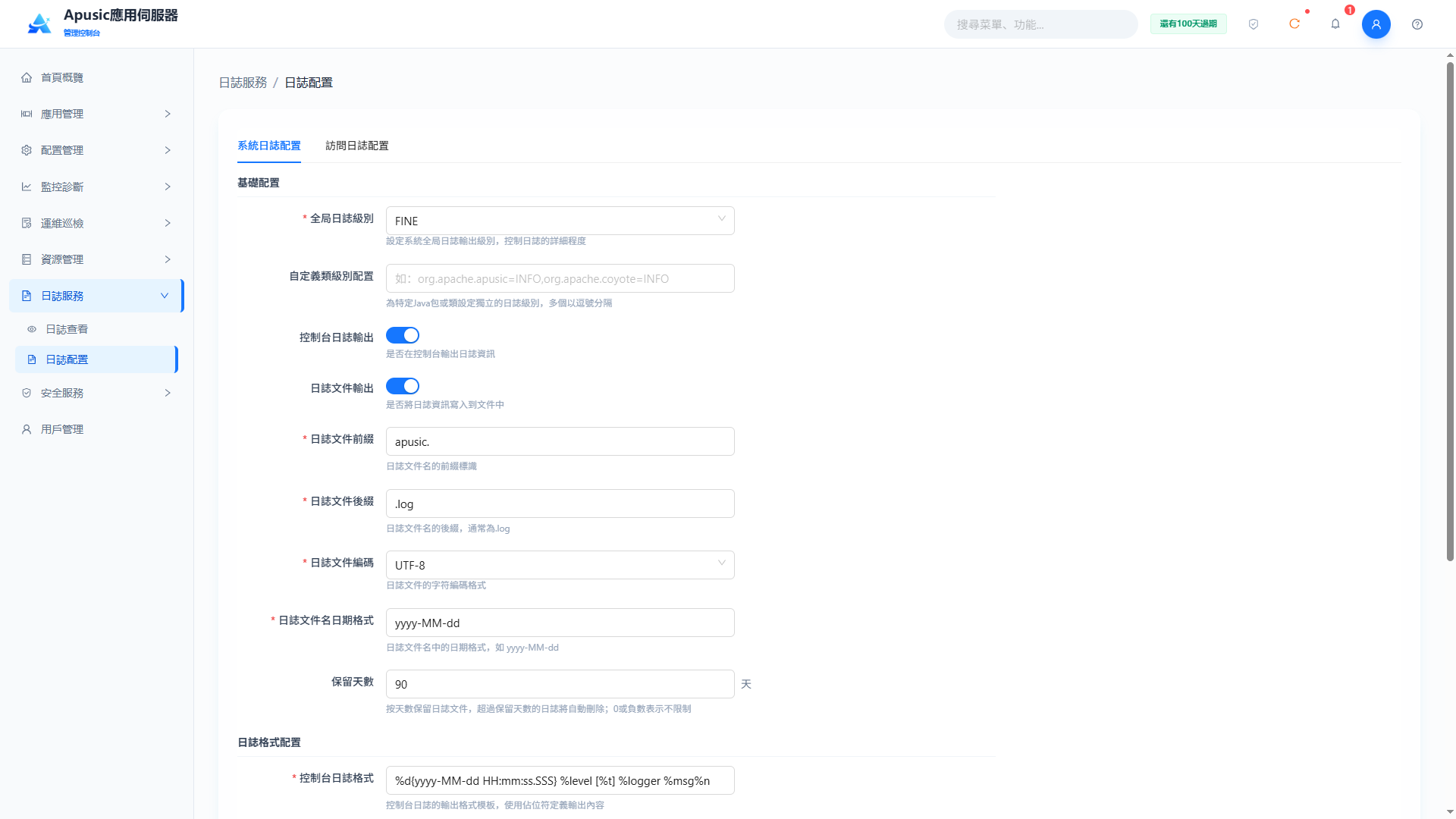Click the page vertical scrollbar
Image resolution: width=1456 pixels, height=819 pixels.
point(1450,311)
